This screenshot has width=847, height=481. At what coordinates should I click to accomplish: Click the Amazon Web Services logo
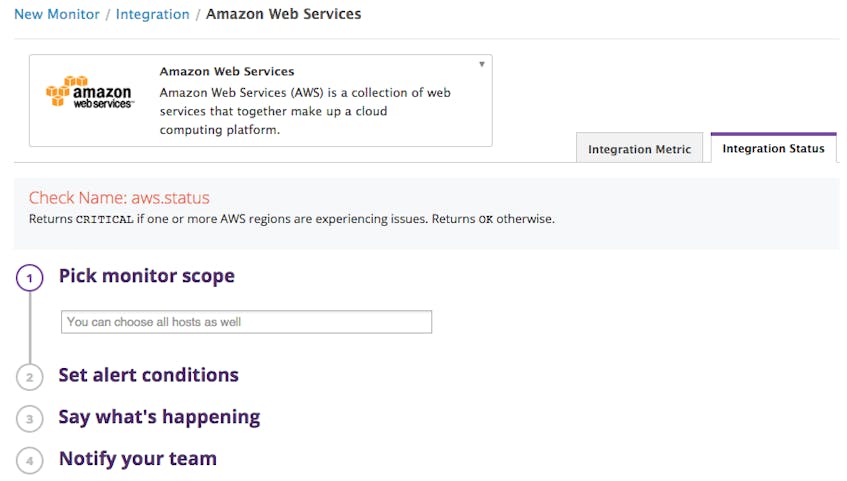pos(90,92)
